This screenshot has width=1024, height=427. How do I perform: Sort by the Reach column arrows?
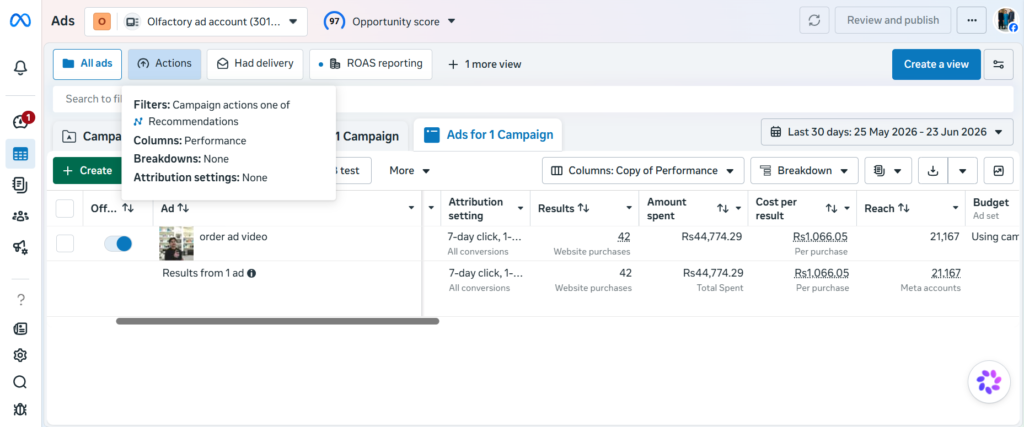[904, 208]
